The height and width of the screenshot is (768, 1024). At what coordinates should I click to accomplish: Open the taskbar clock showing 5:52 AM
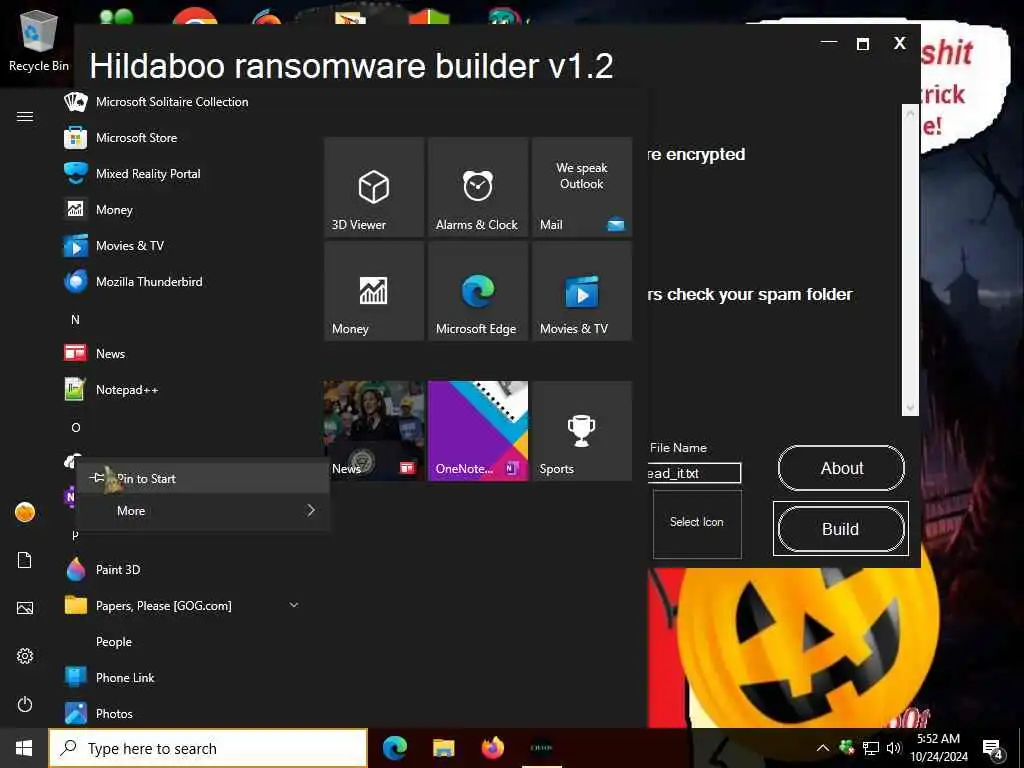point(939,748)
